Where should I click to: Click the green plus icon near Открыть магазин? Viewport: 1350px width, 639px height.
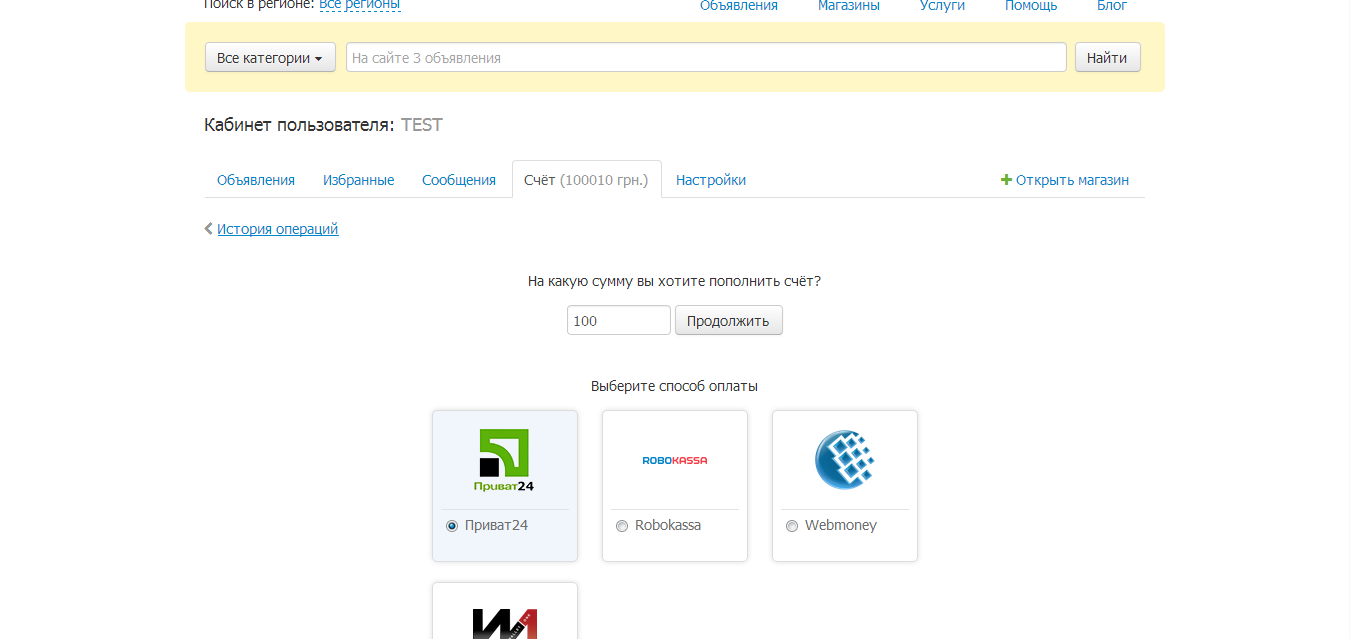pyautogui.click(x=1006, y=180)
